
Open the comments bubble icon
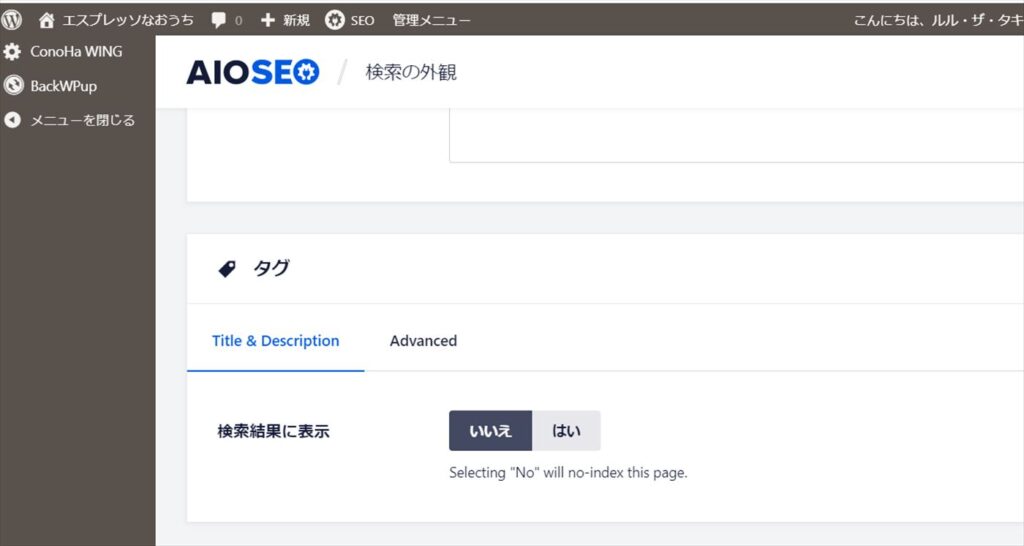click(x=219, y=20)
